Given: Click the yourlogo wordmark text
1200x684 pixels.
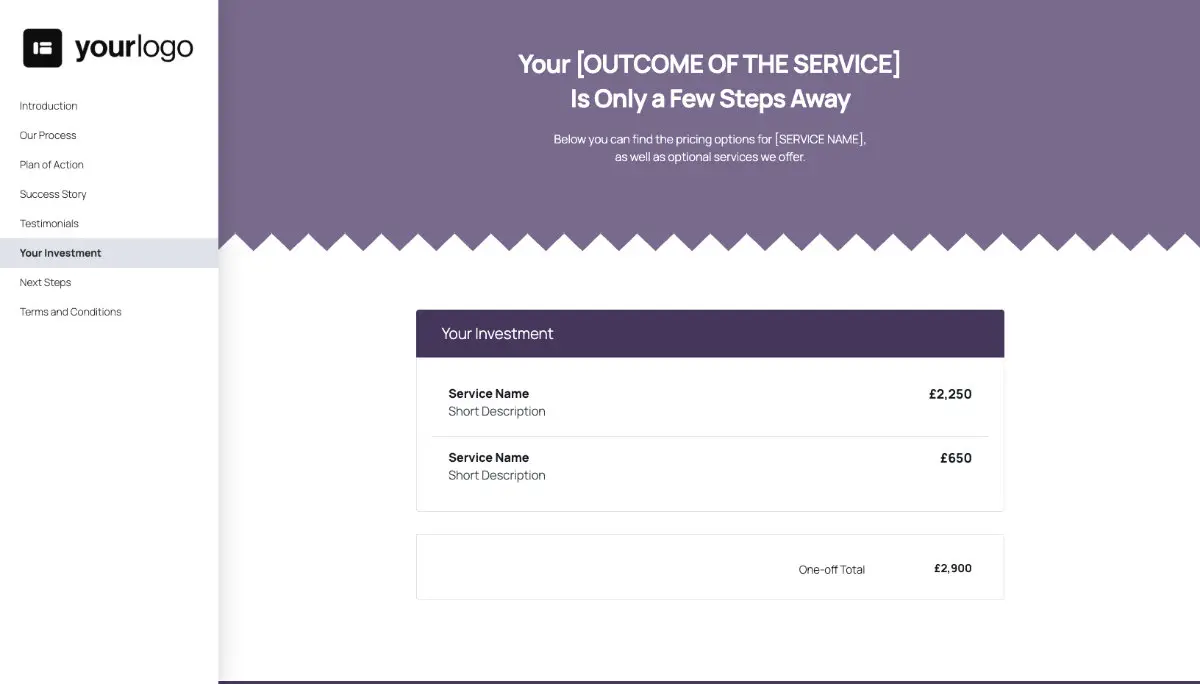Looking at the screenshot, I should [131, 46].
